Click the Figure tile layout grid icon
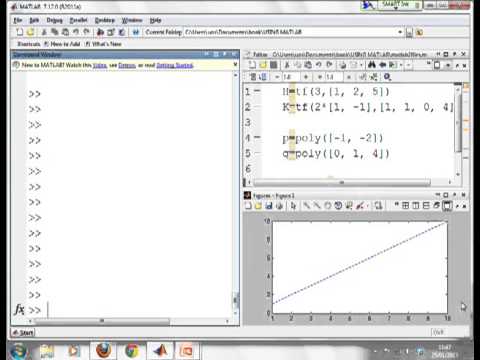Image resolution: width=480 pixels, height=360 pixels. pyautogui.click(x=405, y=206)
